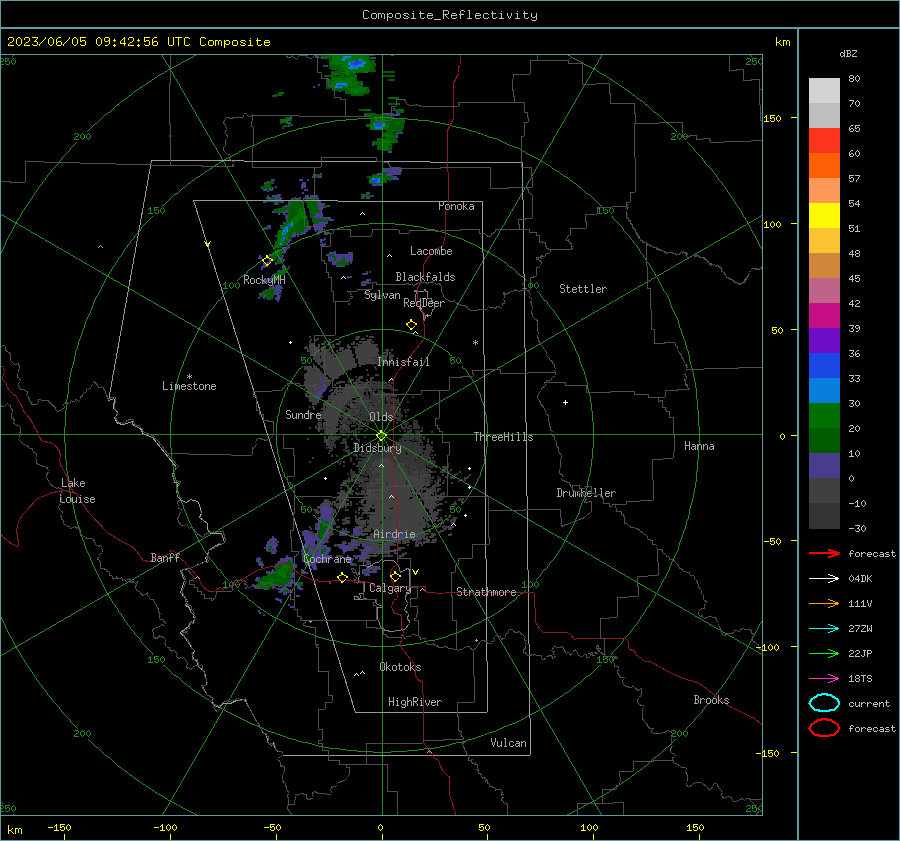This screenshot has width=900, height=841.
Task: Pick the tan 45-48 dBZ color swatch
Action: pos(824,266)
